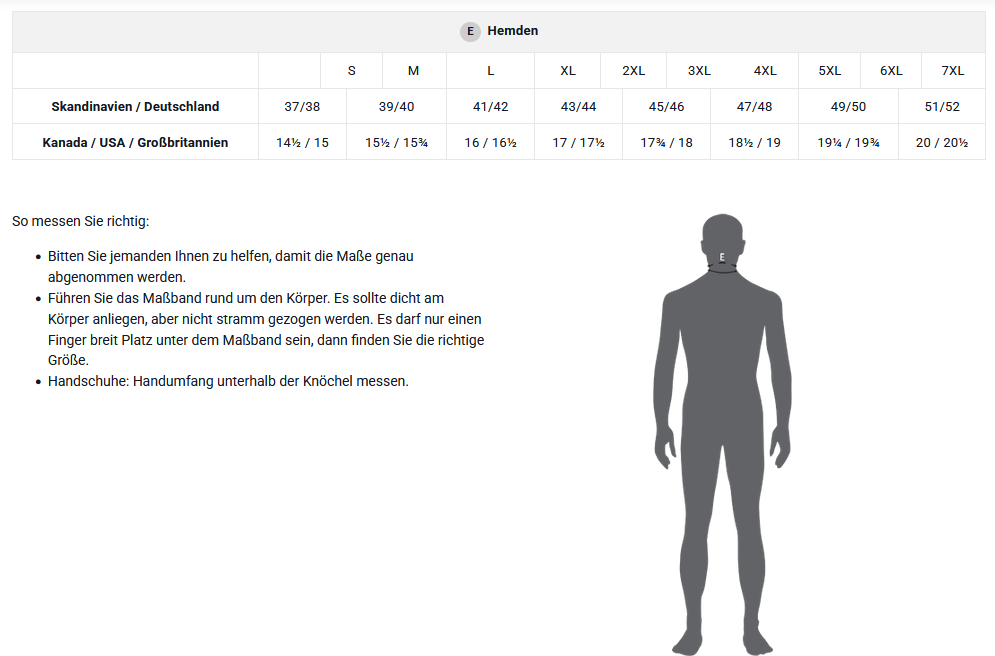
Task: Click the 16 / 16½ inch size cell
Action: 490,143
